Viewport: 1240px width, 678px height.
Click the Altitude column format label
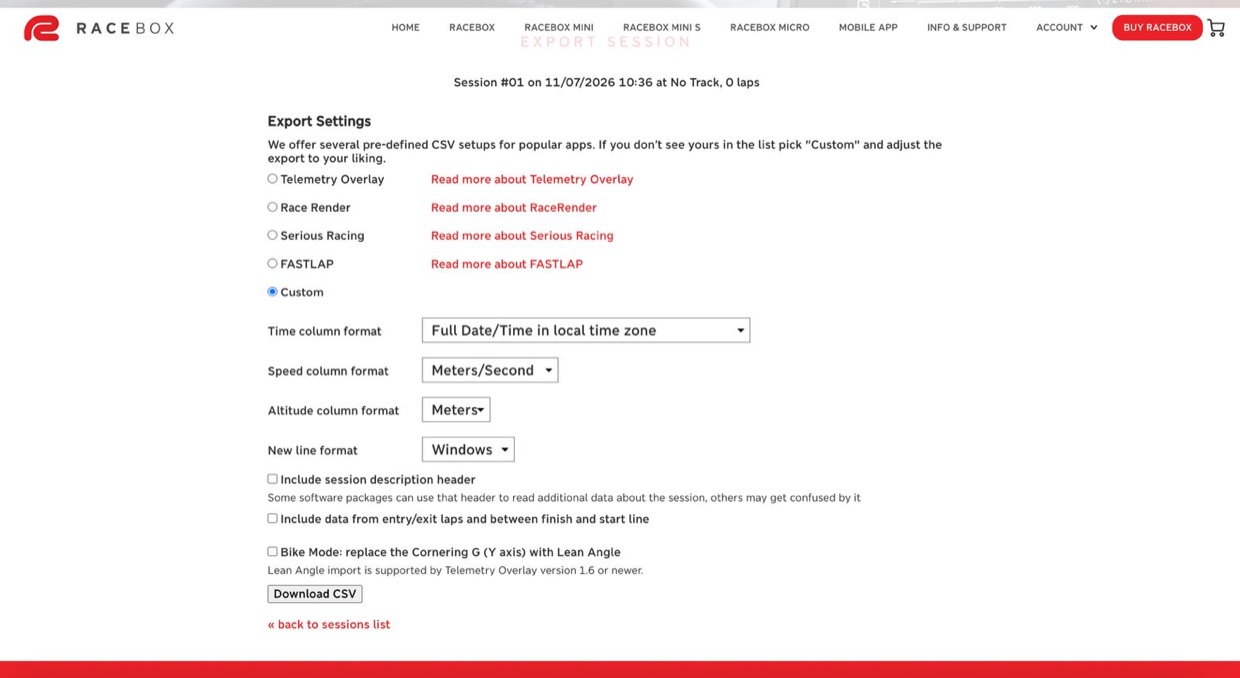click(333, 411)
